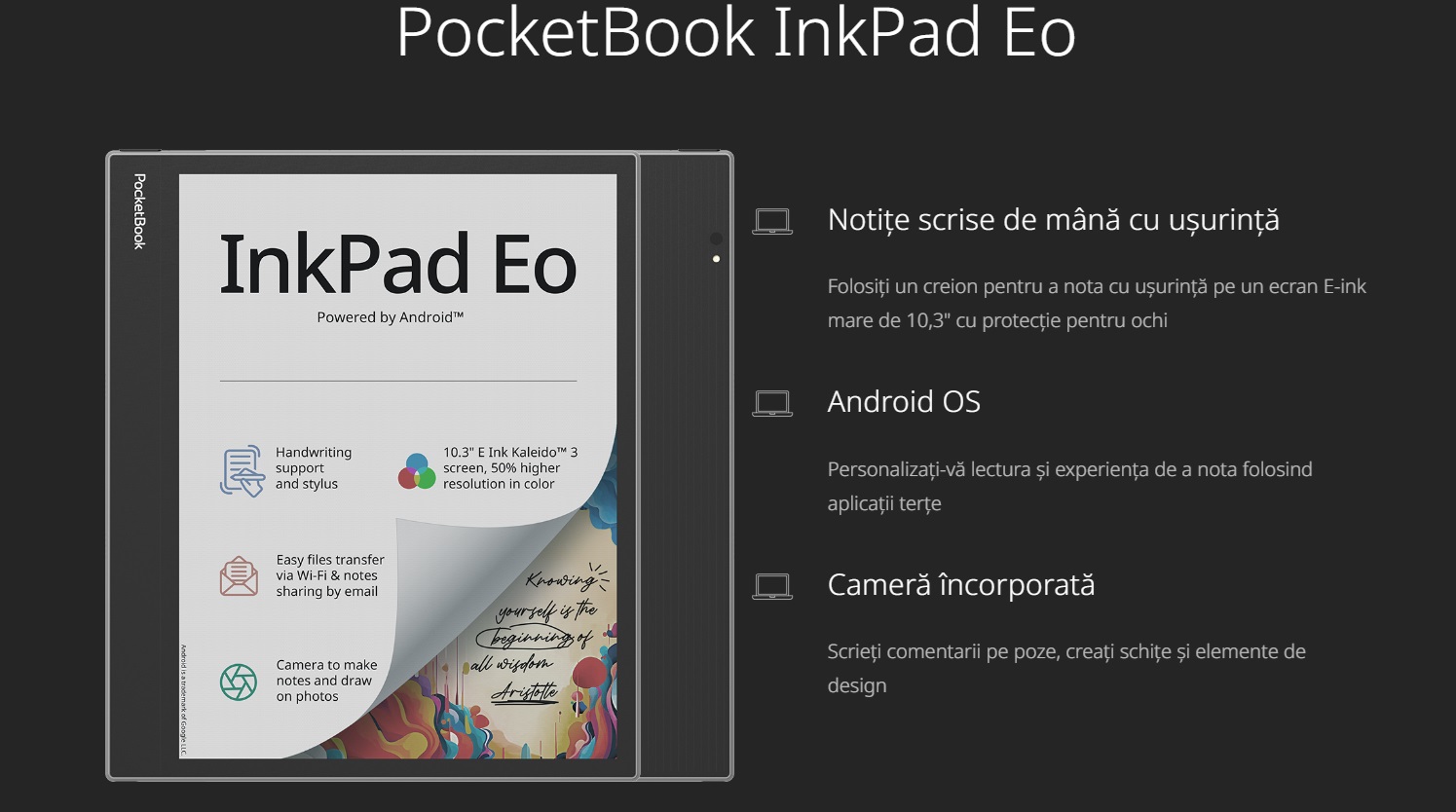Click the PocketBook brand name on the bezel
Screen dimensions: 1456x812
point(139,211)
